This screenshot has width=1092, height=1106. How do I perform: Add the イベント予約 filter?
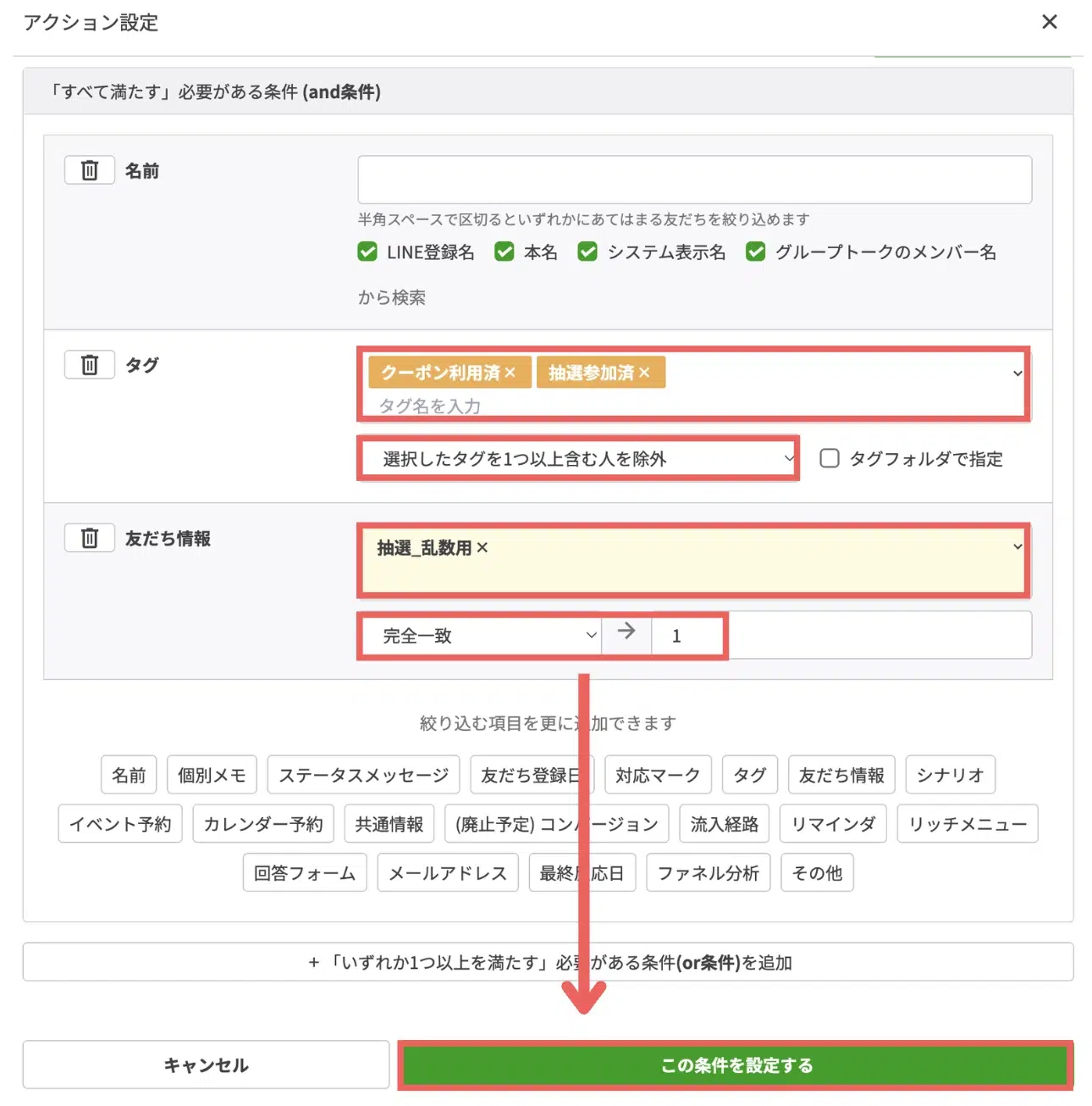point(120,824)
